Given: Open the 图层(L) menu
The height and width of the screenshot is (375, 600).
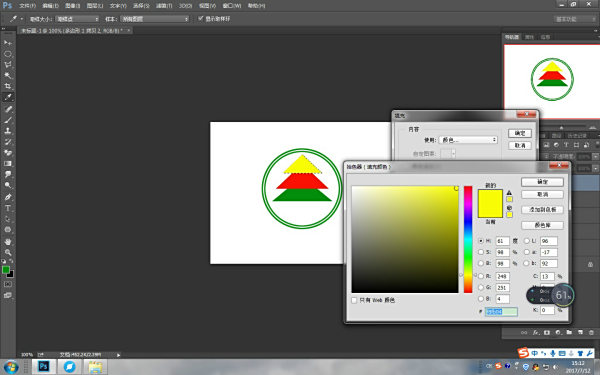Looking at the screenshot, I should [x=95, y=6].
